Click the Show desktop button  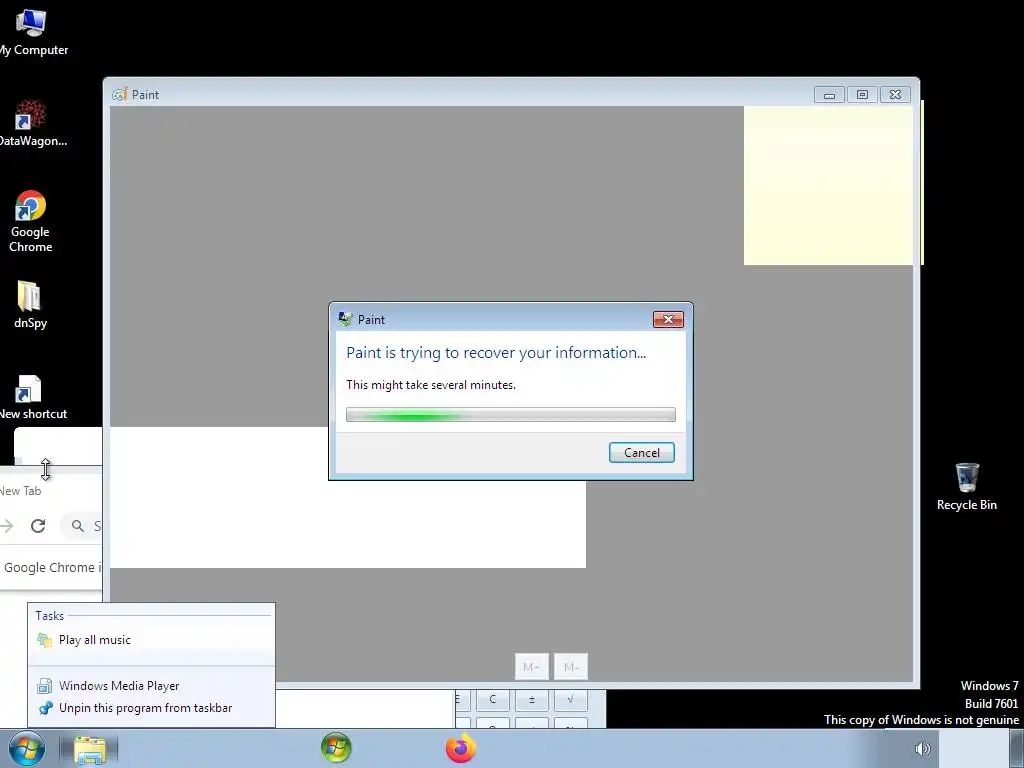1016,748
